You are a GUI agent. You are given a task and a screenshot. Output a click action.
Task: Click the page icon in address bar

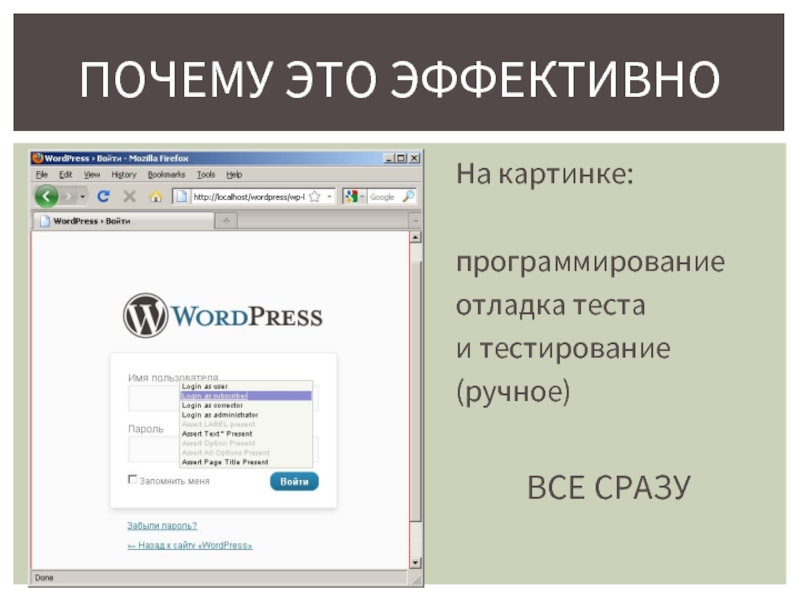[x=181, y=196]
